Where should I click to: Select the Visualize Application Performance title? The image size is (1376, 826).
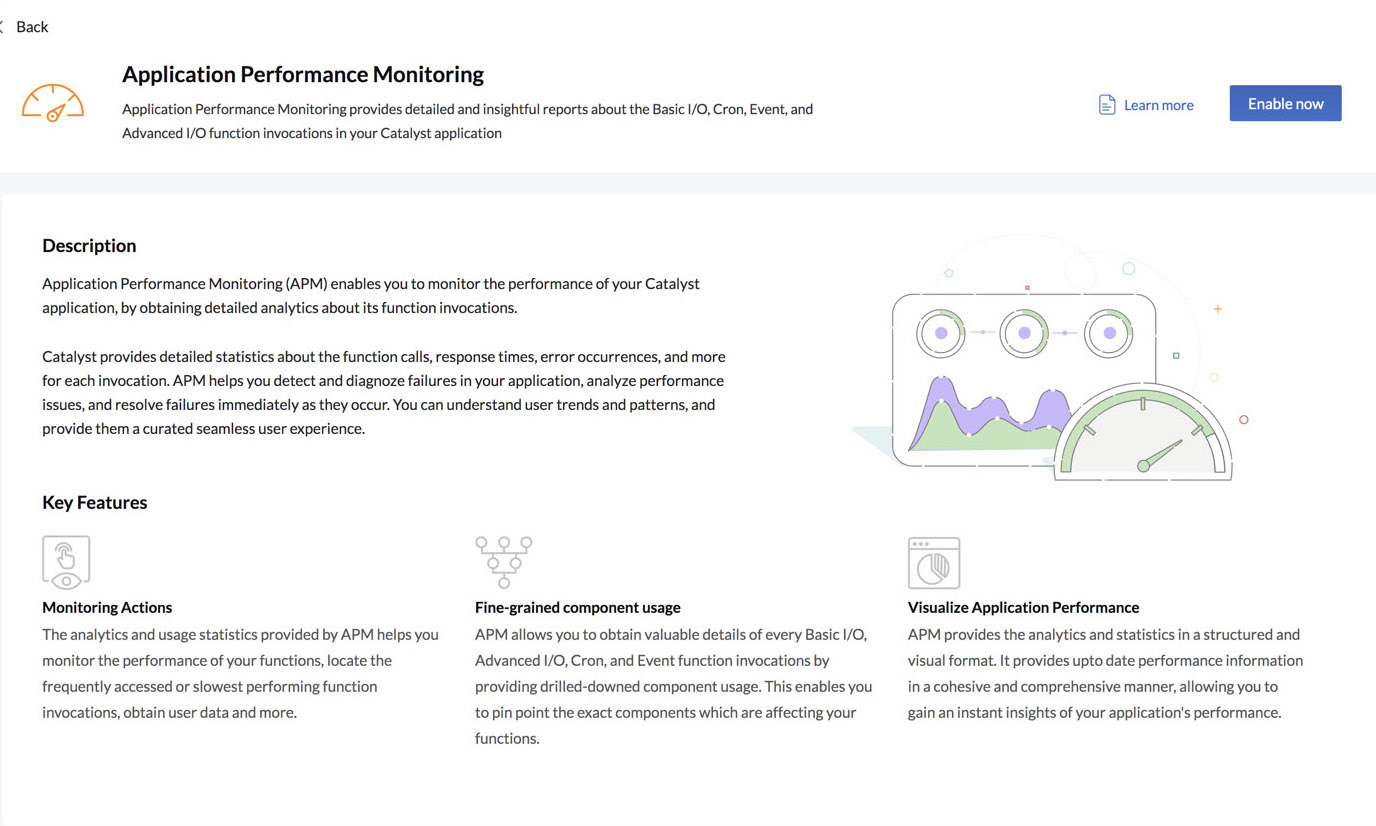[1023, 607]
